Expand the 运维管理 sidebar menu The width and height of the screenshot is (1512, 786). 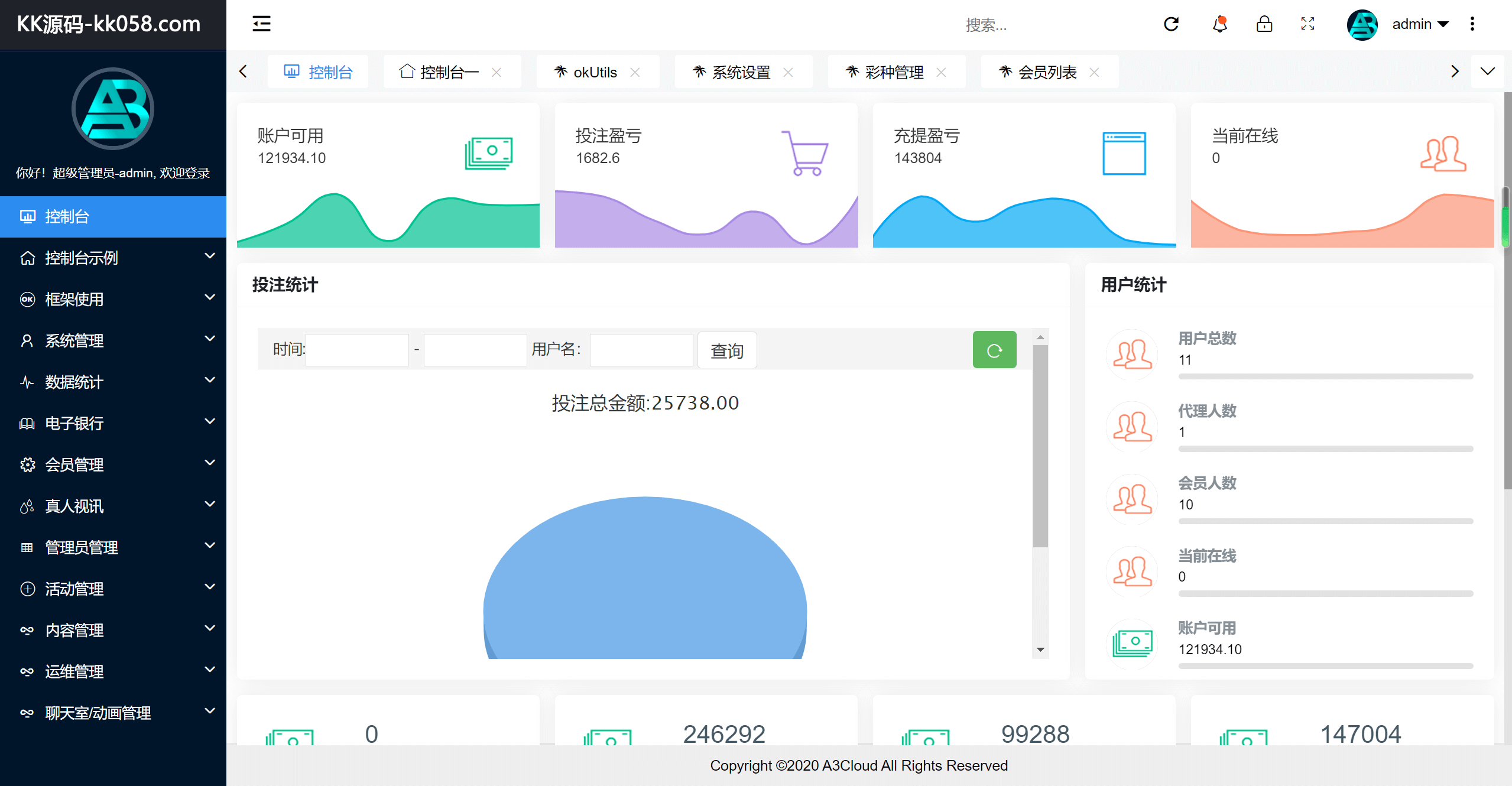pyautogui.click(x=113, y=671)
